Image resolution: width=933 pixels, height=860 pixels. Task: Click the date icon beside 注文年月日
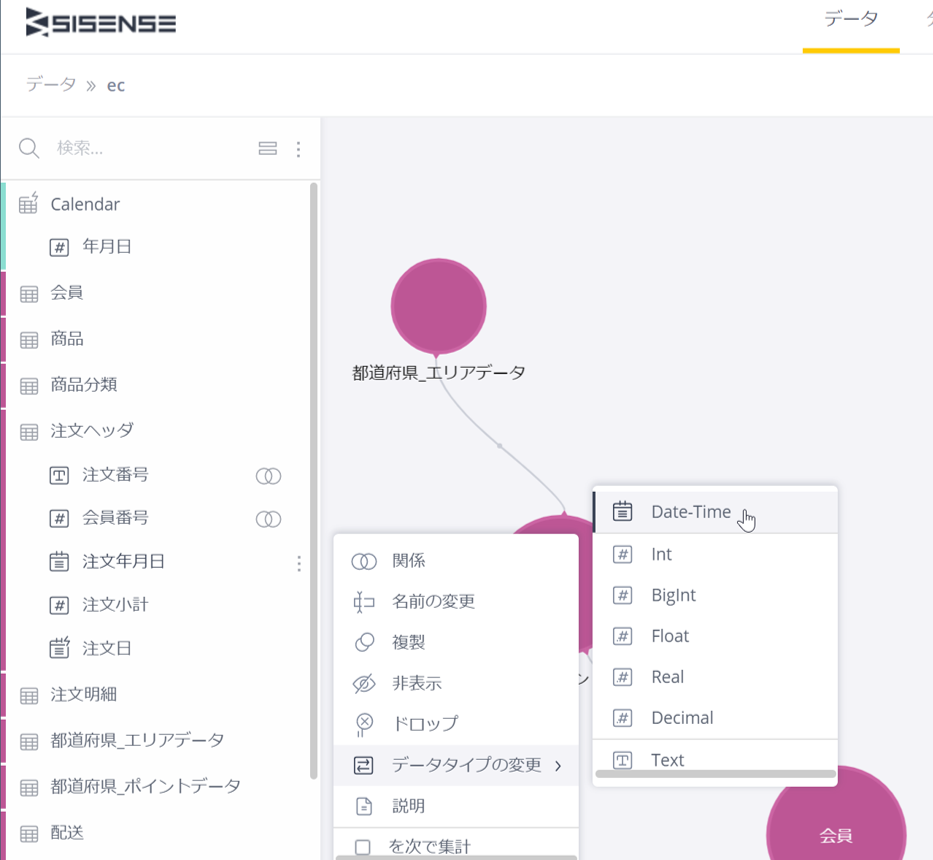[x=59, y=561]
